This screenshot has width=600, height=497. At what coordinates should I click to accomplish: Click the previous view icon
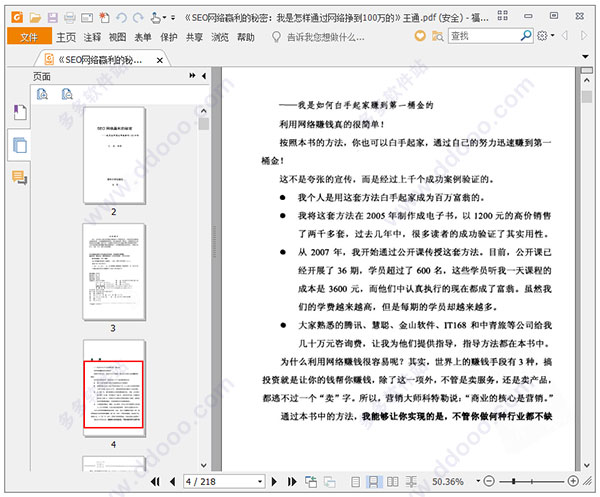click(x=311, y=481)
